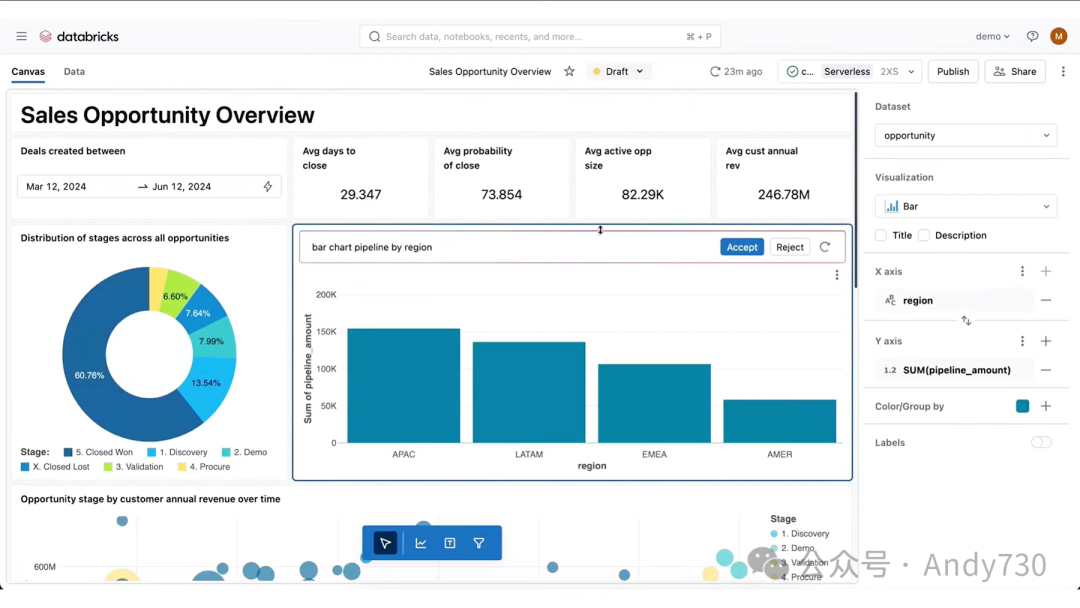This screenshot has width=1080, height=608.
Task: Publish the dashboard
Action: (x=952, y=72)
